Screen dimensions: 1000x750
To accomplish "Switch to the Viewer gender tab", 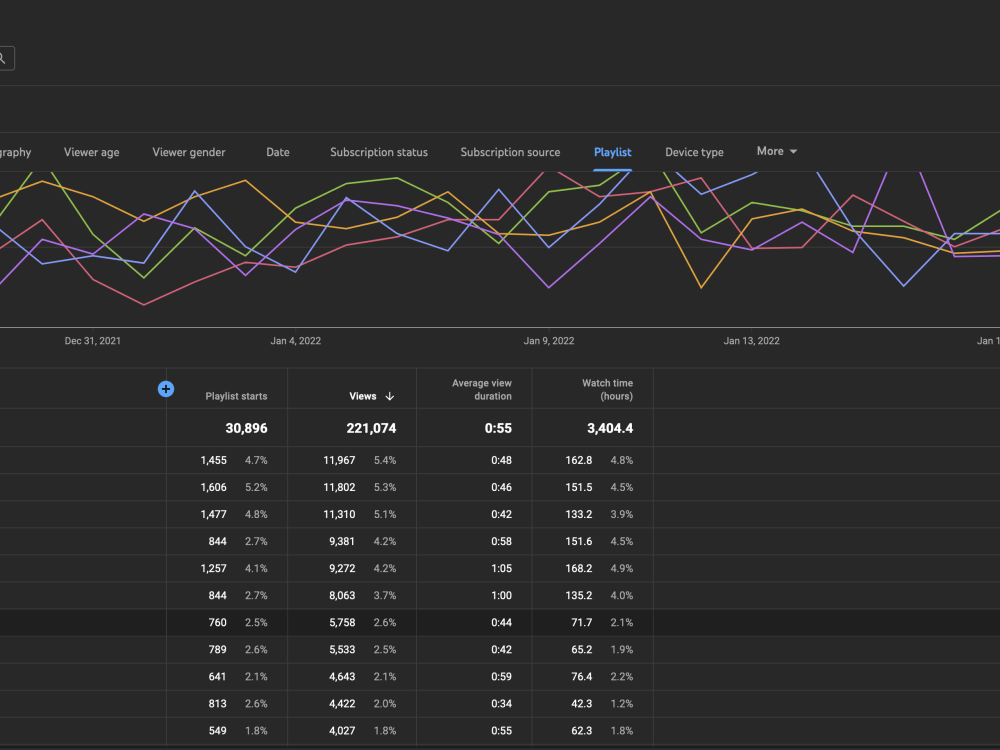I will pos(189,152).
